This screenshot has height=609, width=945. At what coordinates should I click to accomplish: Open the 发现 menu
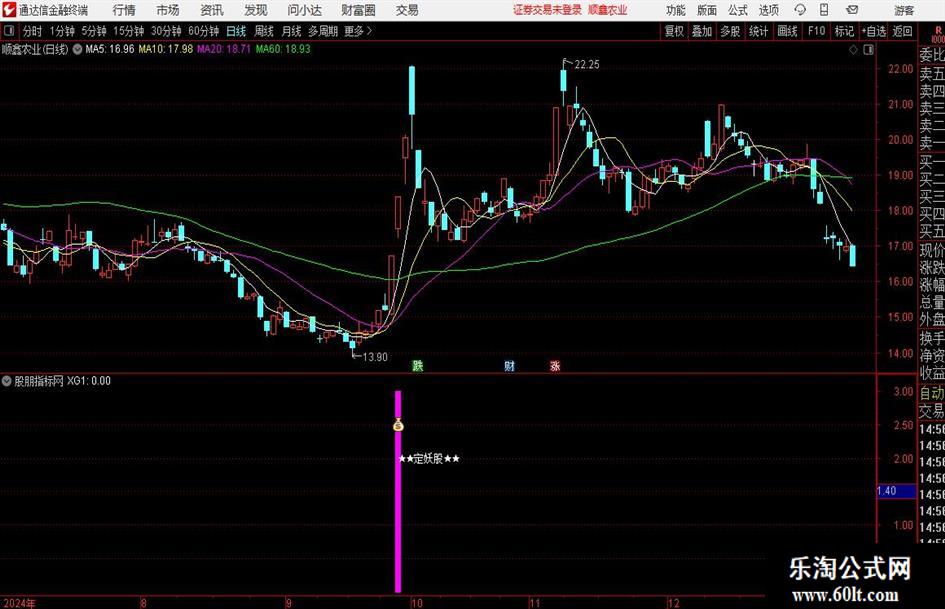click(256, 10)
